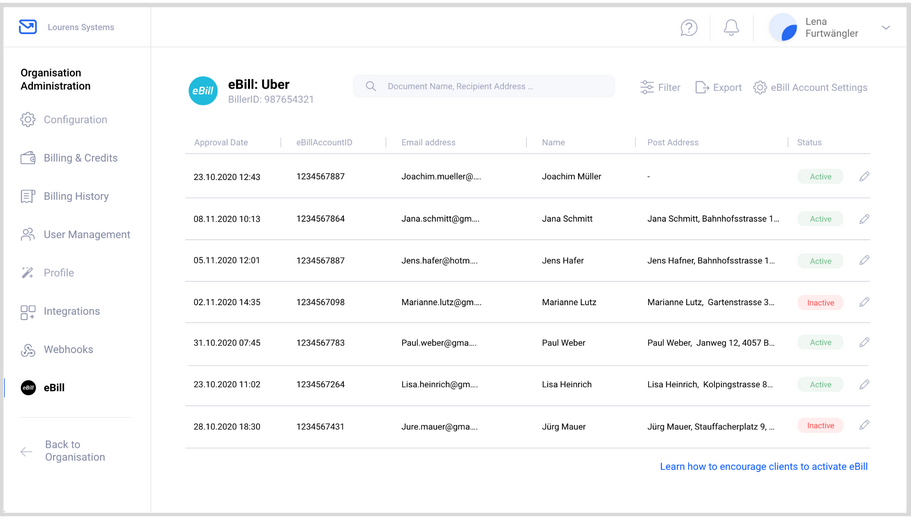
Task: Select email Lisa.heinrich@gm… cell
Action: coord(439,384)
